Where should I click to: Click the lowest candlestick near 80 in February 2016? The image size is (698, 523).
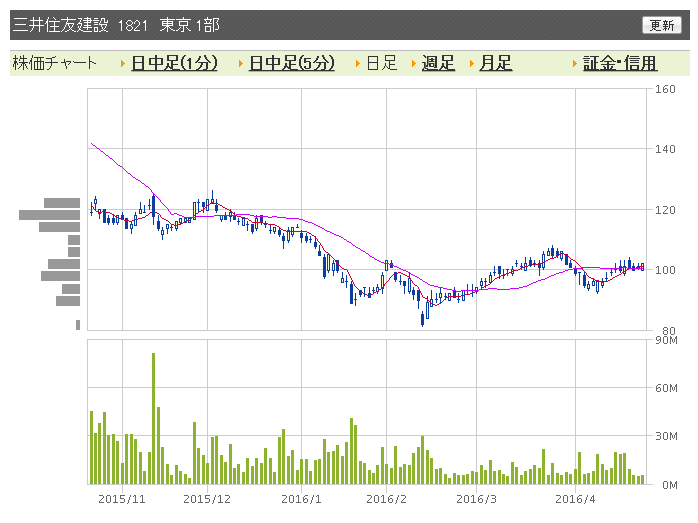coord(422,320)
